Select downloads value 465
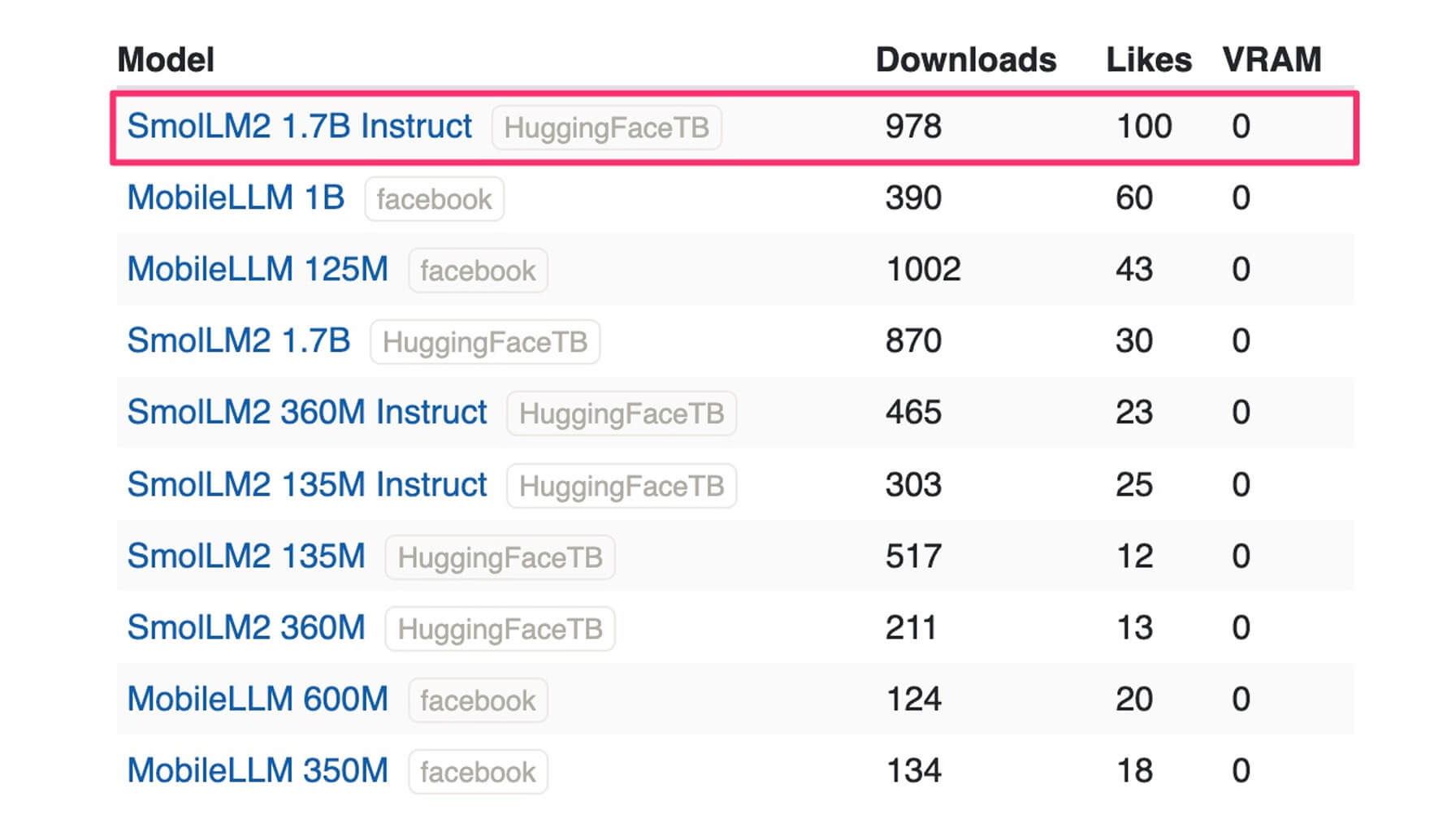1456x832 pixels. tap(913, 413)
